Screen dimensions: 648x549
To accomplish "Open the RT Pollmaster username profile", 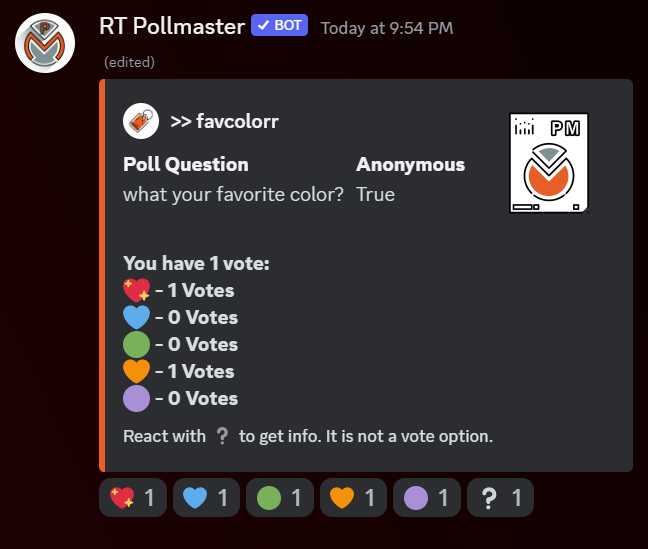I will (172, 26).
